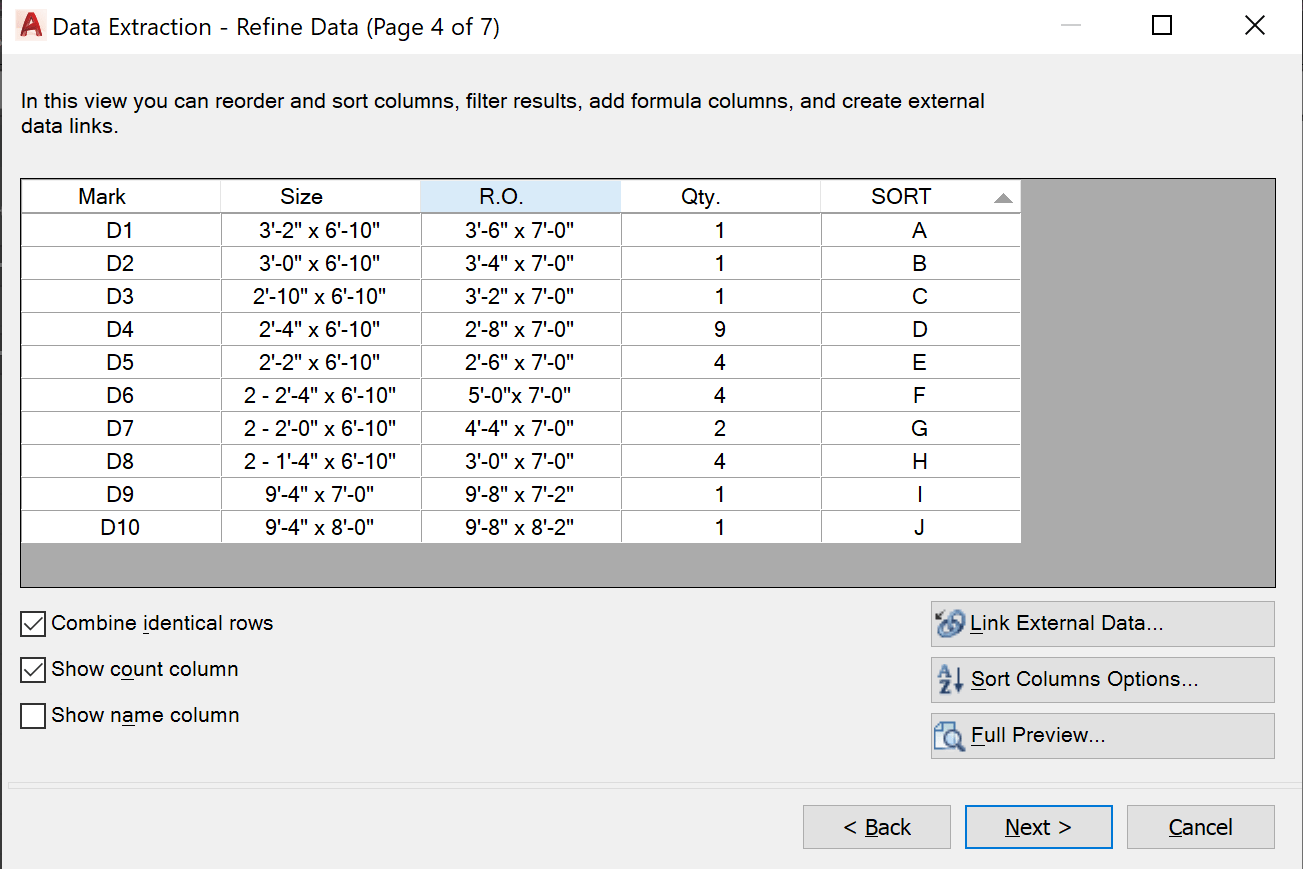Select the R.O. column header
This screenshot has height=869, width=1303.
(x=520, y=196)
